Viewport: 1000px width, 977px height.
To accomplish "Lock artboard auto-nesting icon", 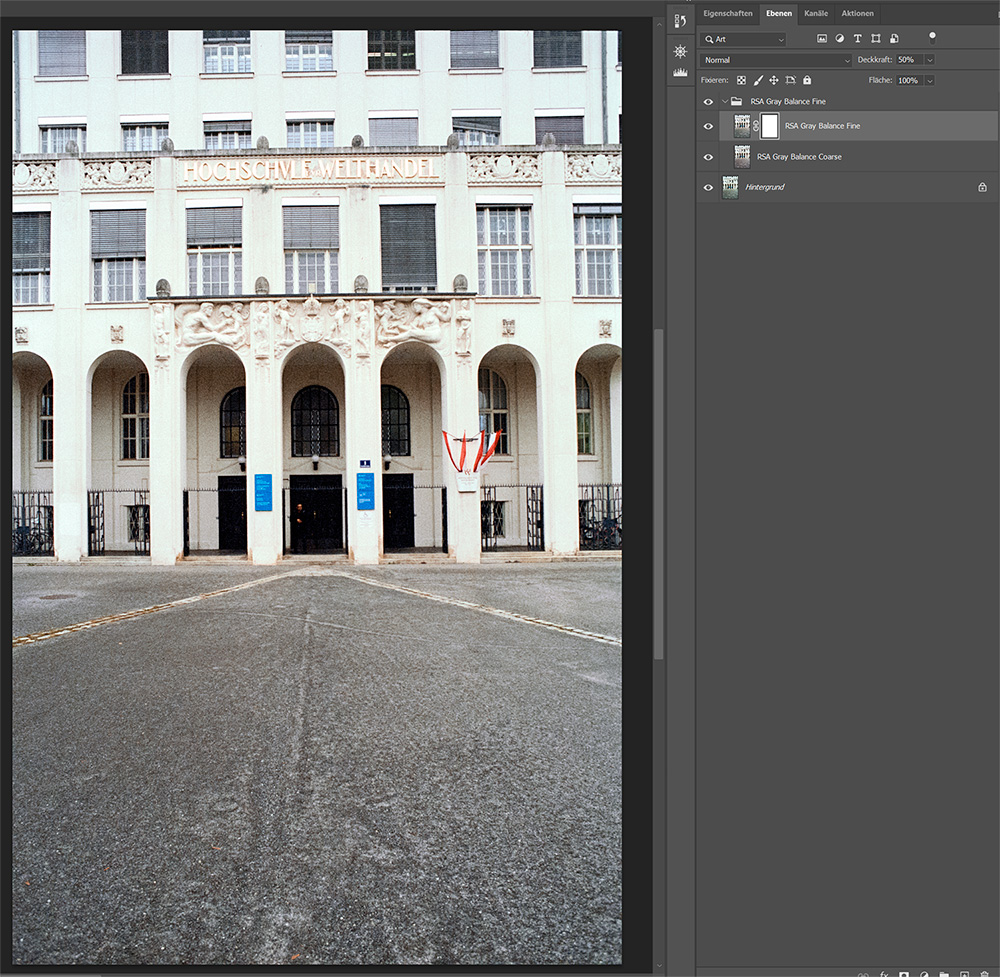I will [790, 80].
